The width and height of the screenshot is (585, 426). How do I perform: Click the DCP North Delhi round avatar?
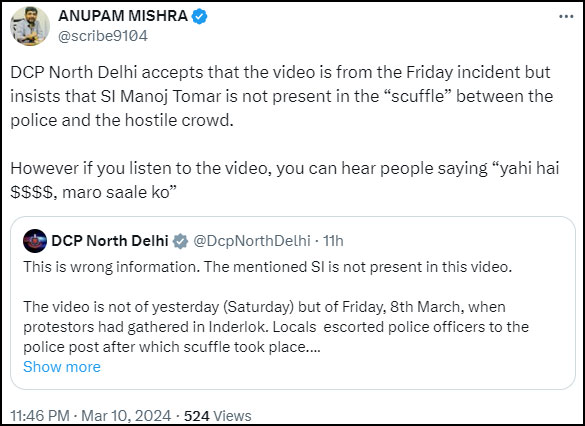[35, 241]
